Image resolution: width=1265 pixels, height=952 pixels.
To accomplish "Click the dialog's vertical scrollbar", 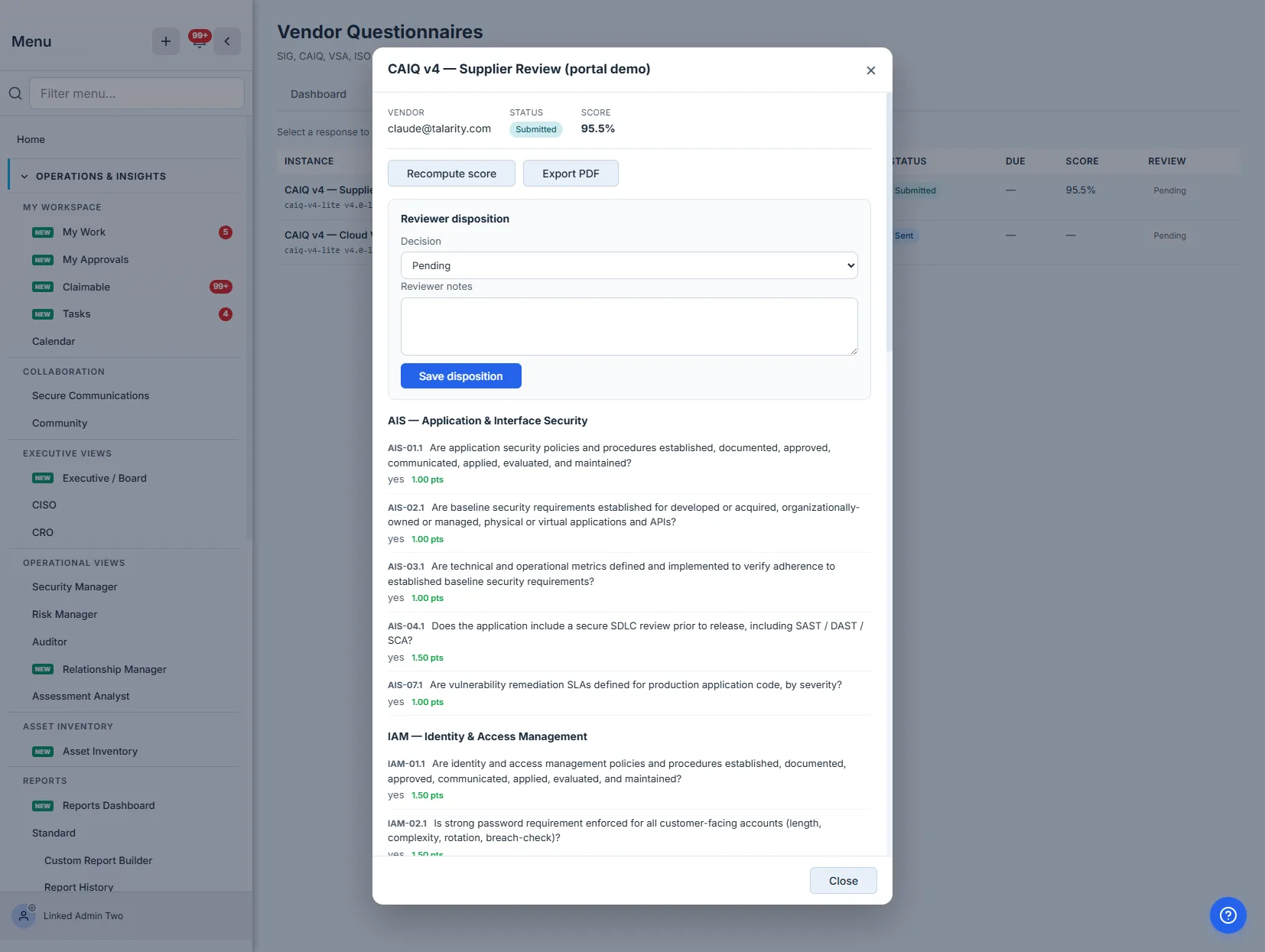I will tap(889, 222).
